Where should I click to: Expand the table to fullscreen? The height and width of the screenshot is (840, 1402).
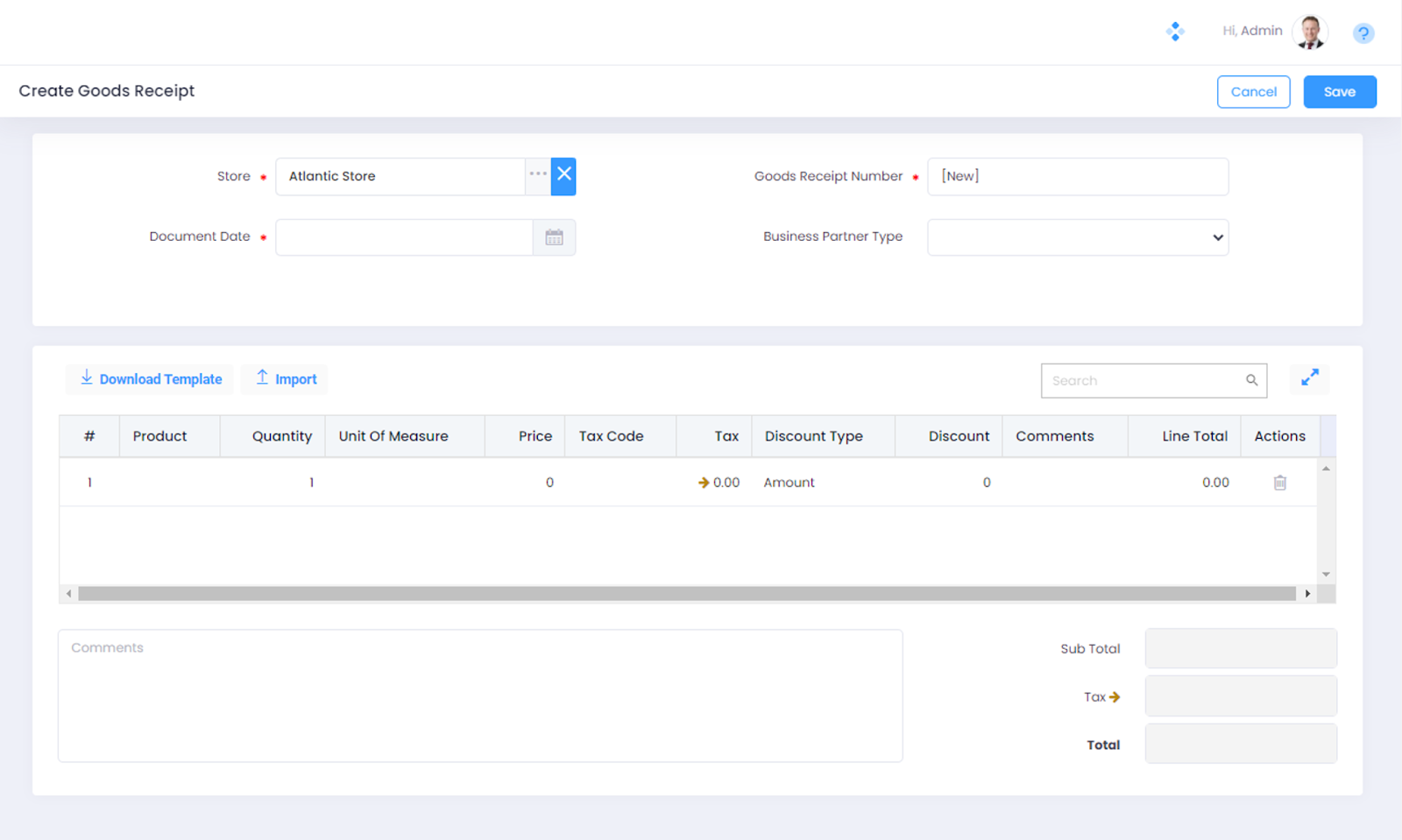tap(1309, 378)
